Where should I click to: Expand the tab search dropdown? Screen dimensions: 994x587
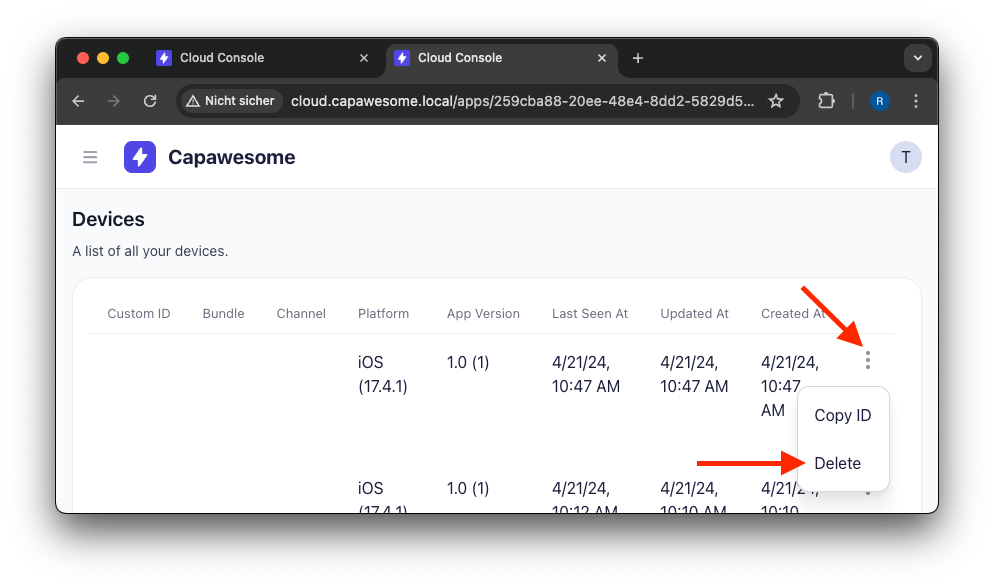[x=917, y=58]
